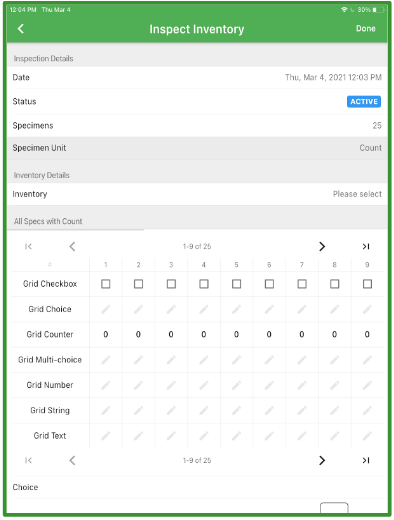Jump to last page in bottom pager
Viewport: 394px width, 520px height.
tap(366, 460)
